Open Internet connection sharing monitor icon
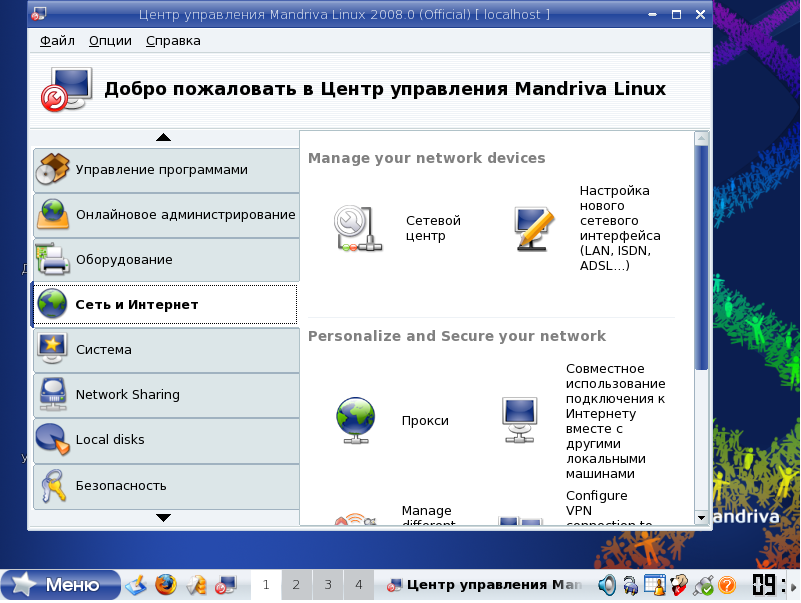 pyautogui.click(x=520, y=420)
